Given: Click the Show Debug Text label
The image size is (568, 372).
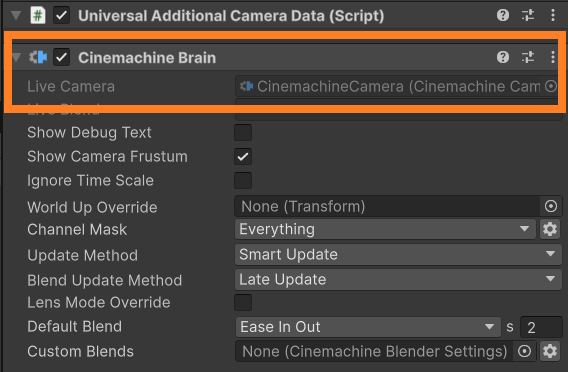Looking at the screenshot, I should (89, 133).
